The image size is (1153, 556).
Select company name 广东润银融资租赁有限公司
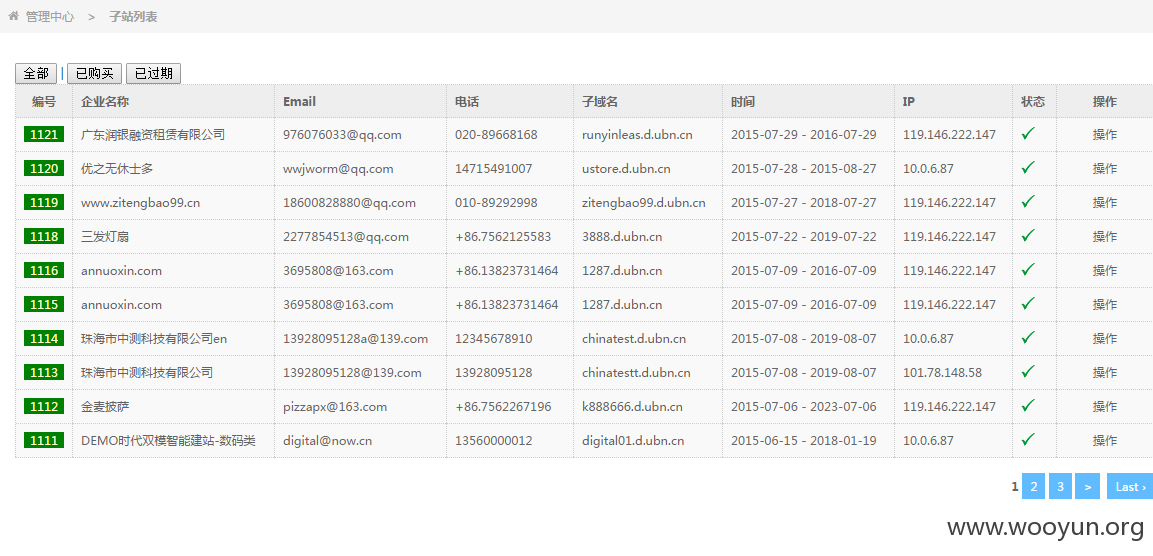[x=153, y=135]
